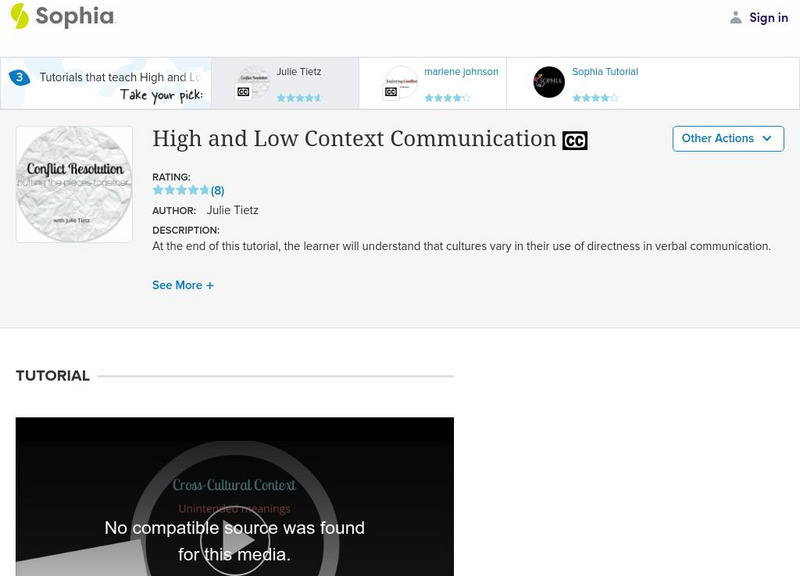800x576 pixels.
Task: Click the five-star rating under RATING
Action: click(x=181, y=190)
